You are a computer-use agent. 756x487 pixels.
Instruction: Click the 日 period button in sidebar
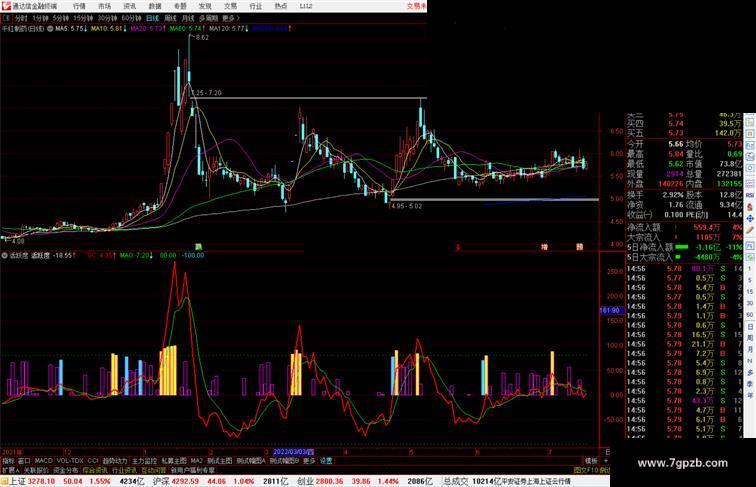click(750, 326)
